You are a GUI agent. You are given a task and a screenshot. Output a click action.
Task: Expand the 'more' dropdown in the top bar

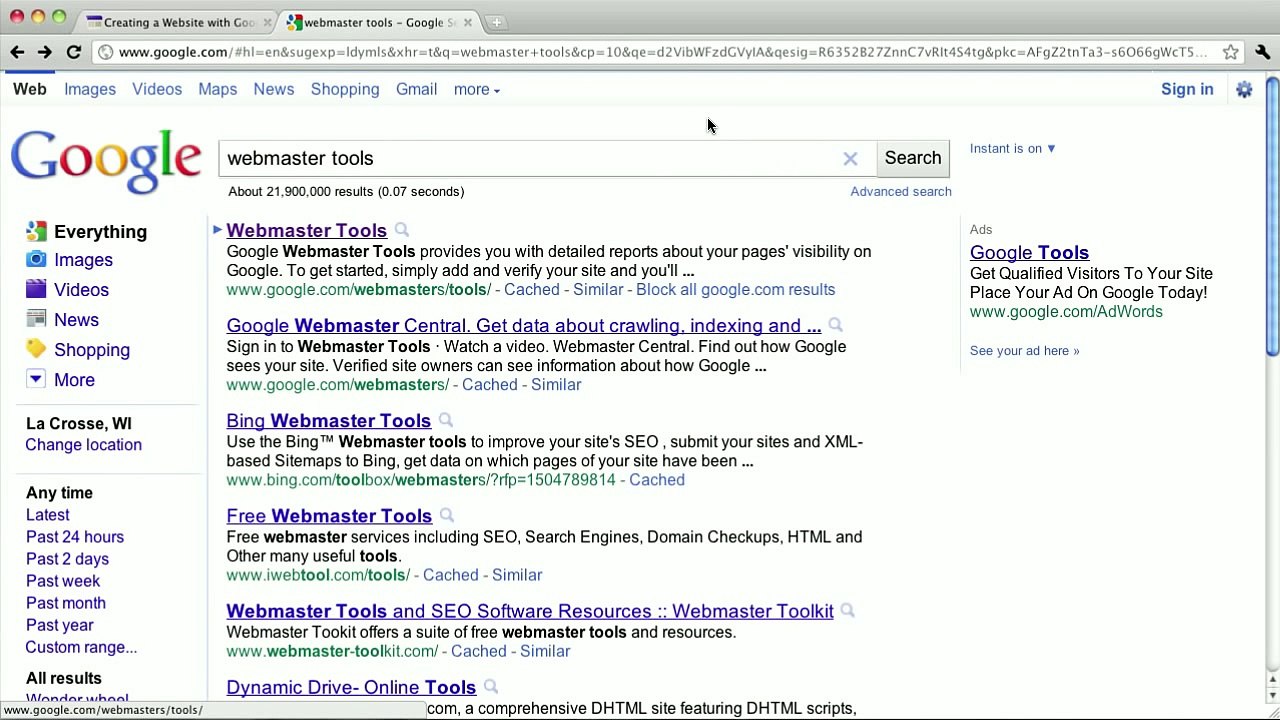477,90
